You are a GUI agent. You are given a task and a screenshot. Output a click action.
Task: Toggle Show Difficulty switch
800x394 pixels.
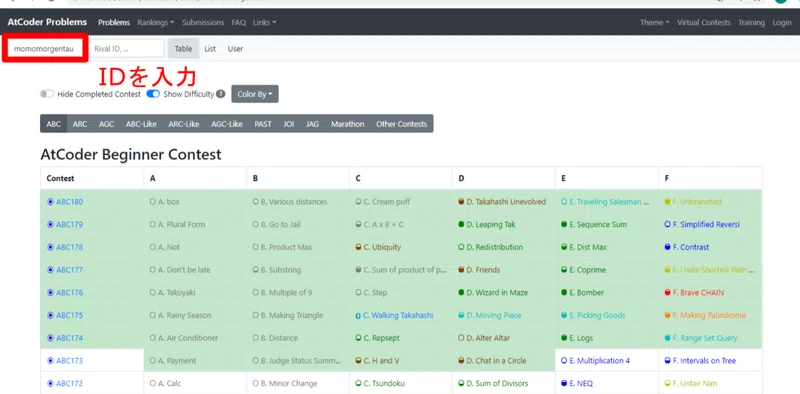(x=153, y=94)
